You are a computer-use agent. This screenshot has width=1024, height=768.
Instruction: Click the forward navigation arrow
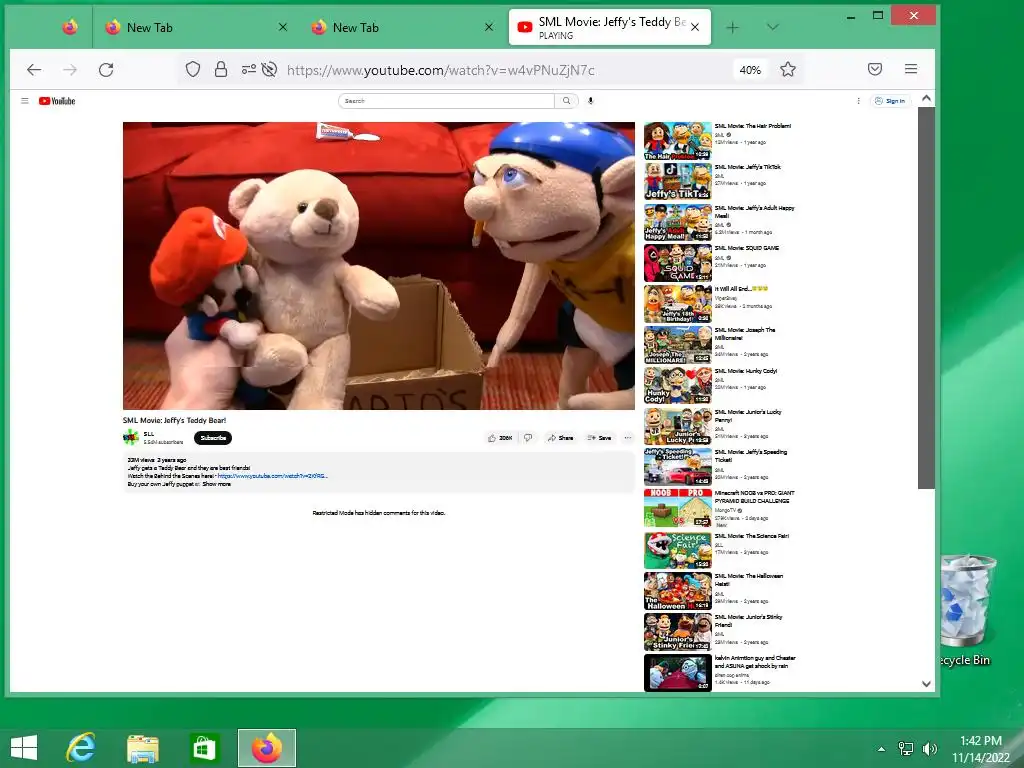click(x=70, y=70)
